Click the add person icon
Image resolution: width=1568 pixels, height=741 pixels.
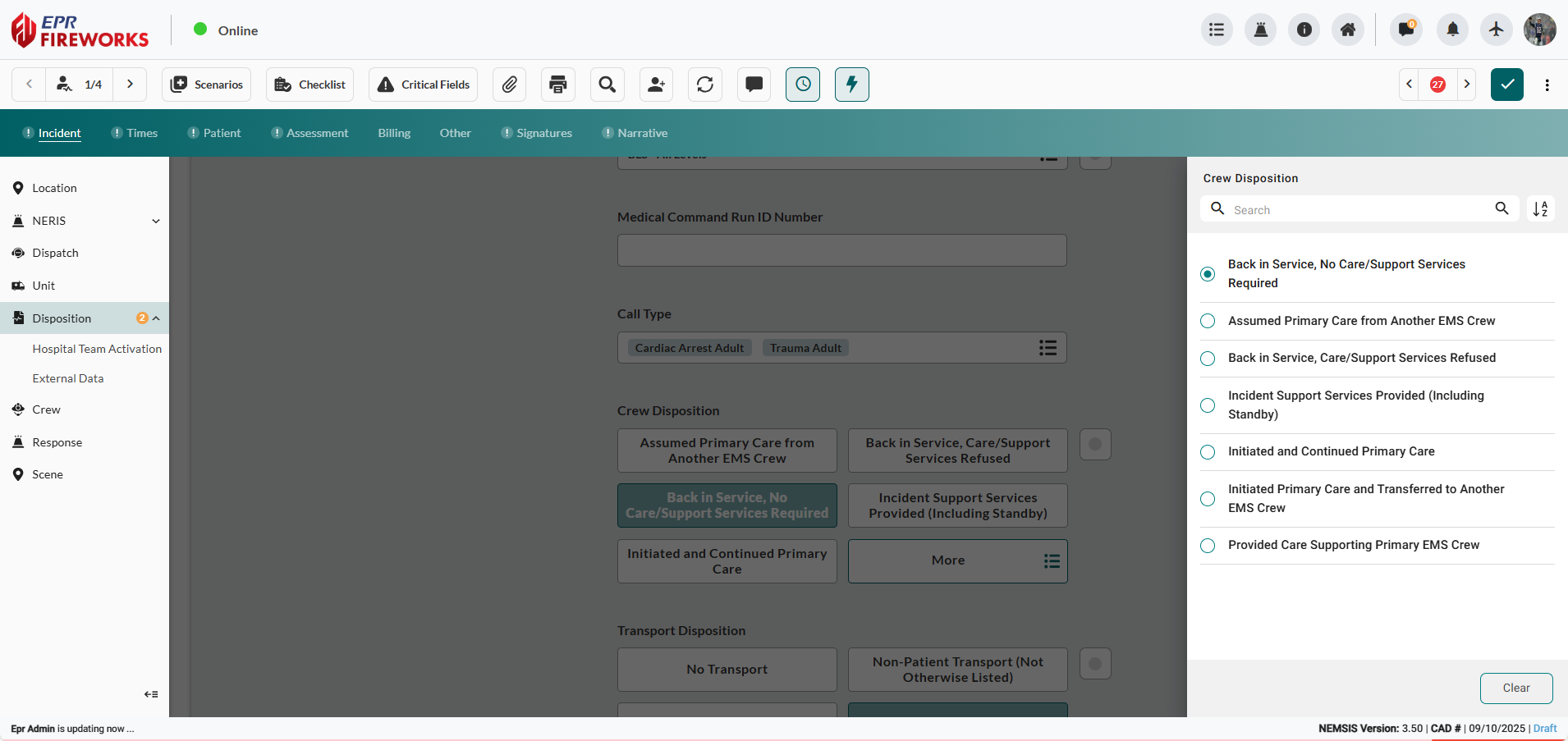click(x=656, y=85)
